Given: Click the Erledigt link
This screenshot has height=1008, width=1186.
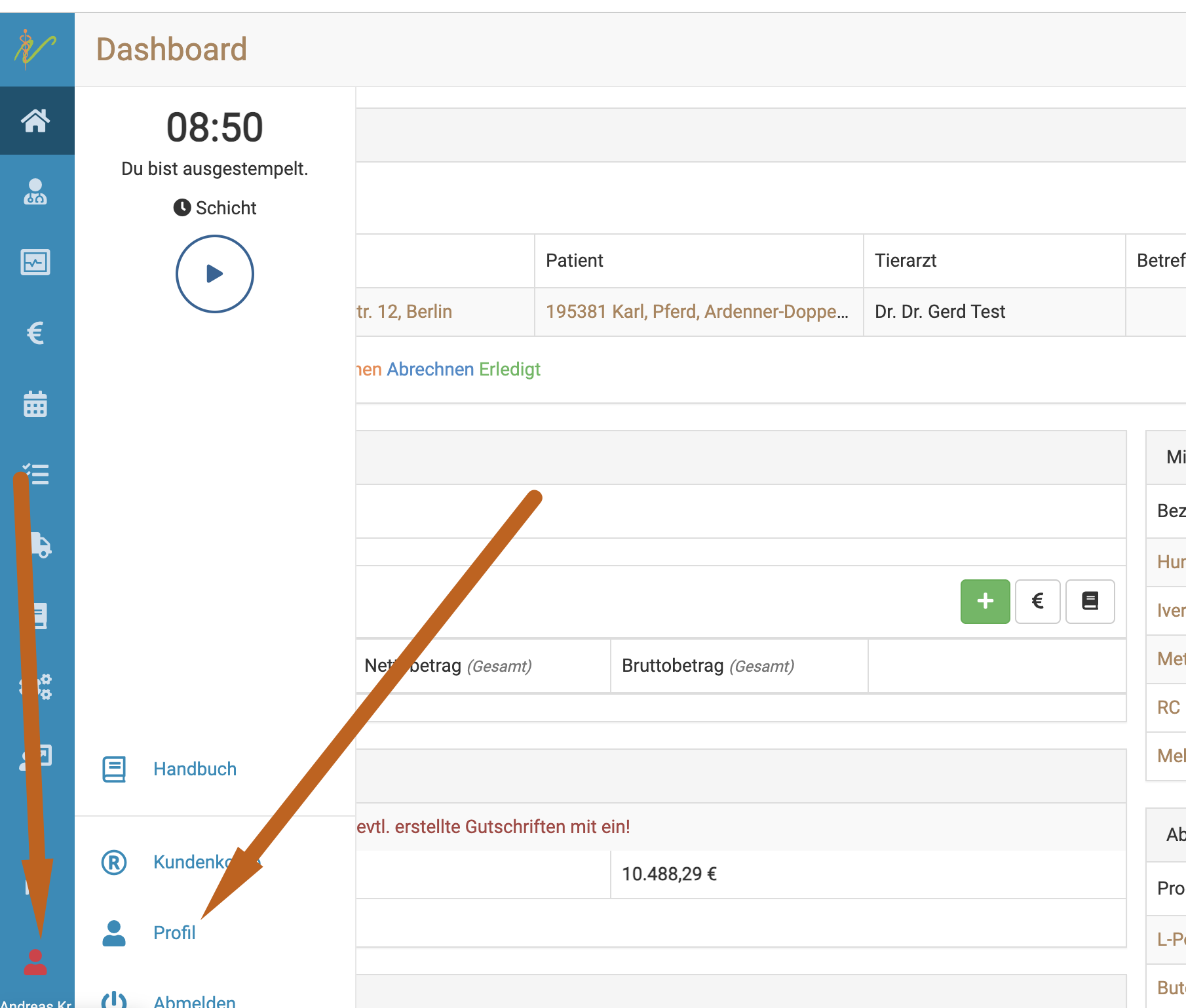Looking at the screenshot, I should pos(509,369).
